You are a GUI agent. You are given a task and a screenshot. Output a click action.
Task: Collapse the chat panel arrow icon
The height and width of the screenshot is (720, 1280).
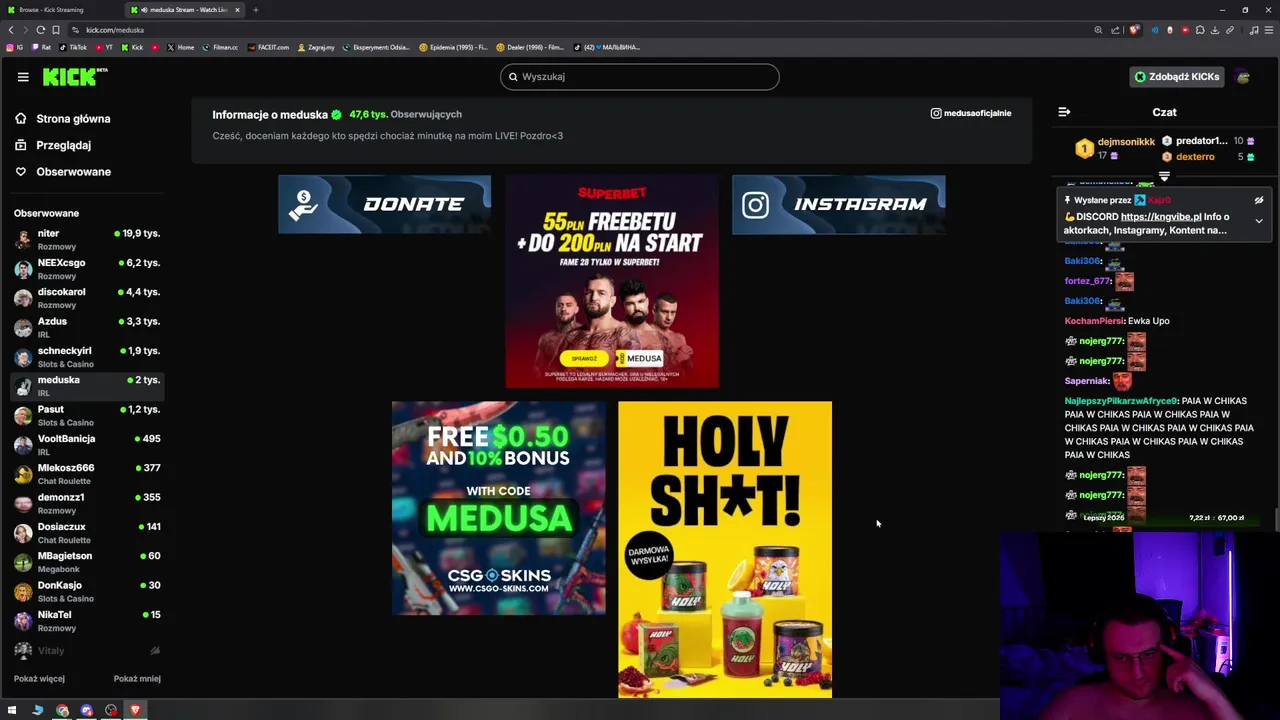point(1064,112)
